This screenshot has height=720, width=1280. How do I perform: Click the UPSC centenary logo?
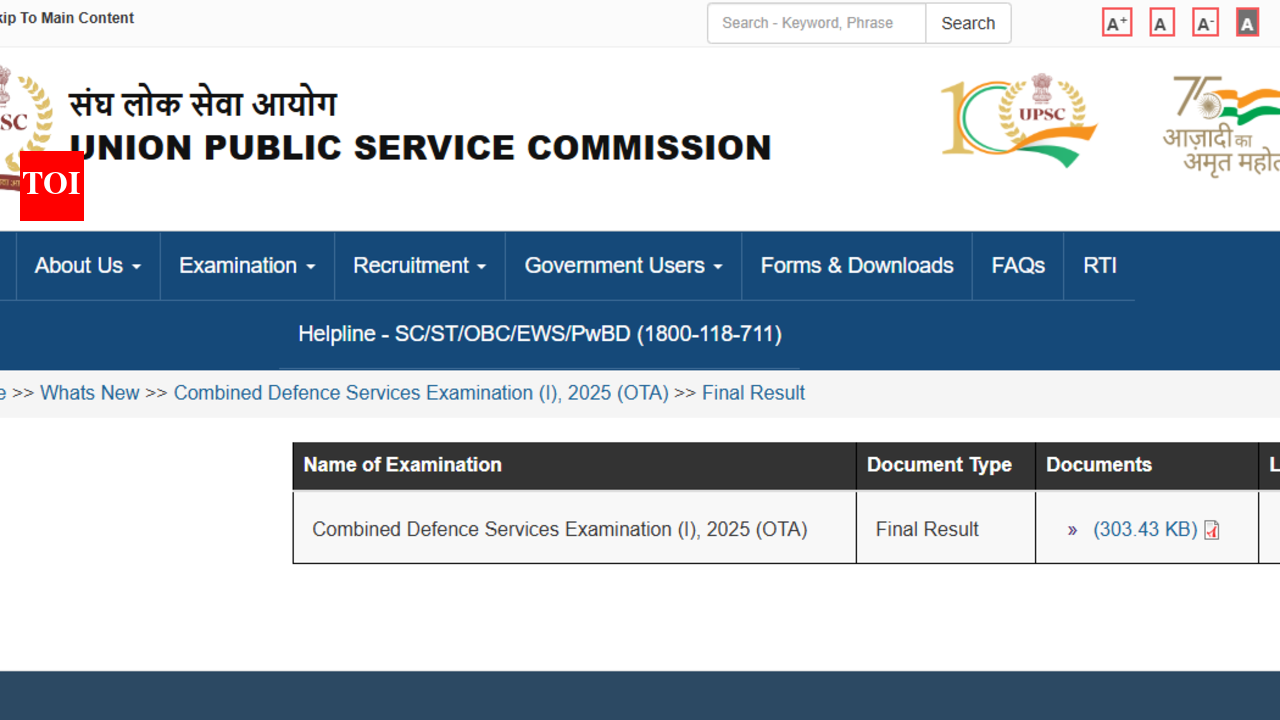coord(1018,120)
